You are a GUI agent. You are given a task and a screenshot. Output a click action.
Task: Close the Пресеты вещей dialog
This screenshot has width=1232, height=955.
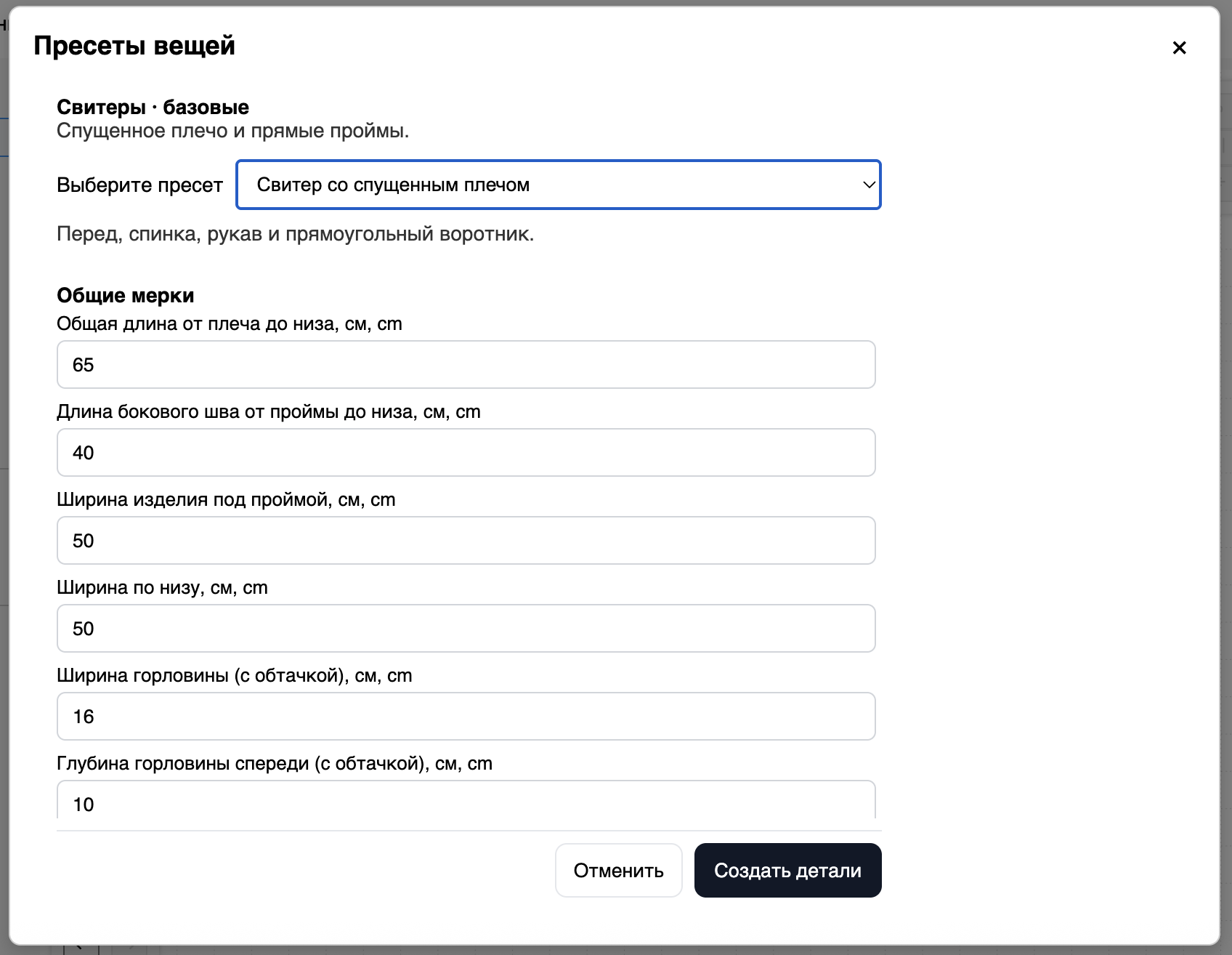(x=1179, y=48)
